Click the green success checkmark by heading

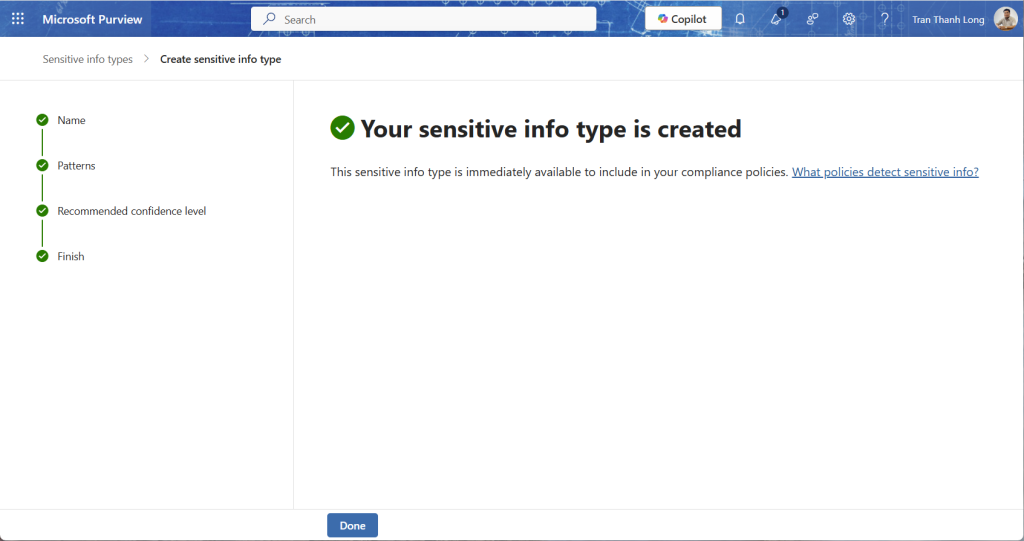tap(343, 128)
